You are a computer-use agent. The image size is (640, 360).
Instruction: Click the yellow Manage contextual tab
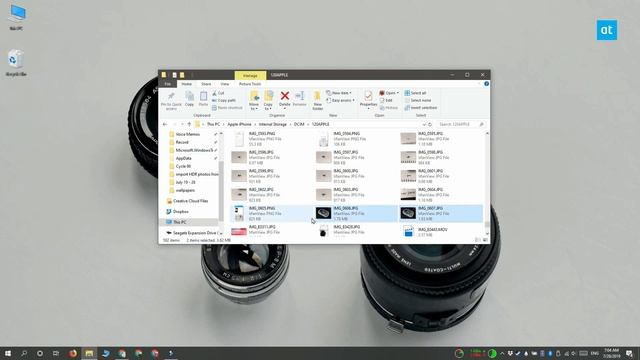coord(250,76)
